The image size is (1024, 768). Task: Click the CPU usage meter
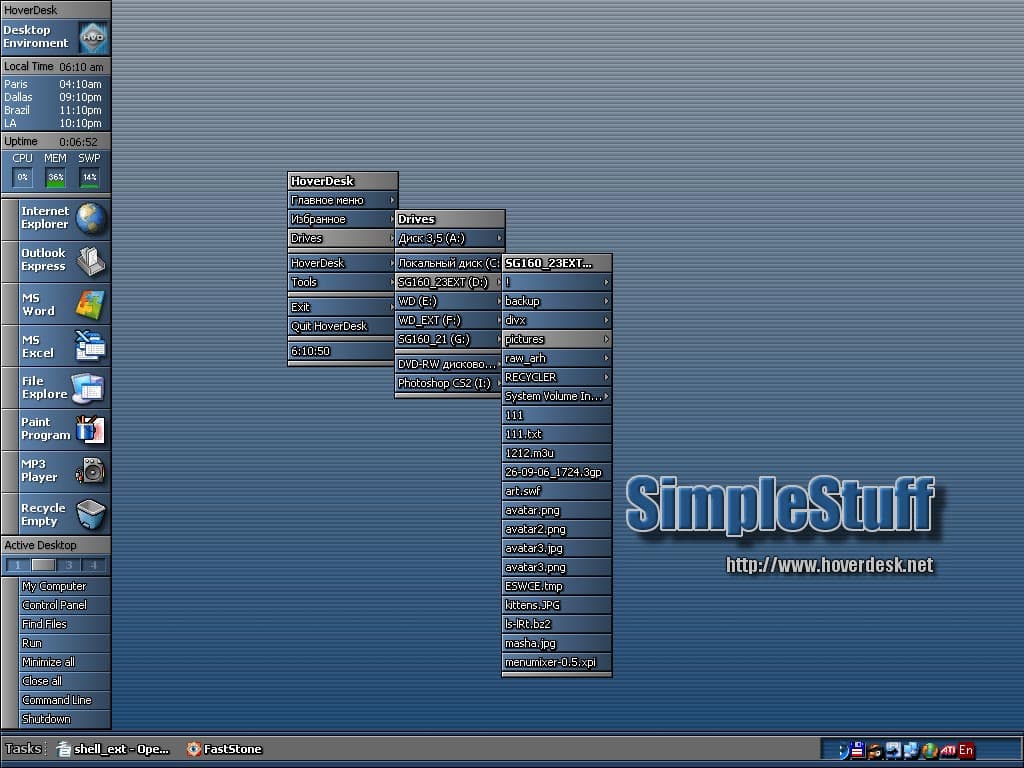point(22,177)
